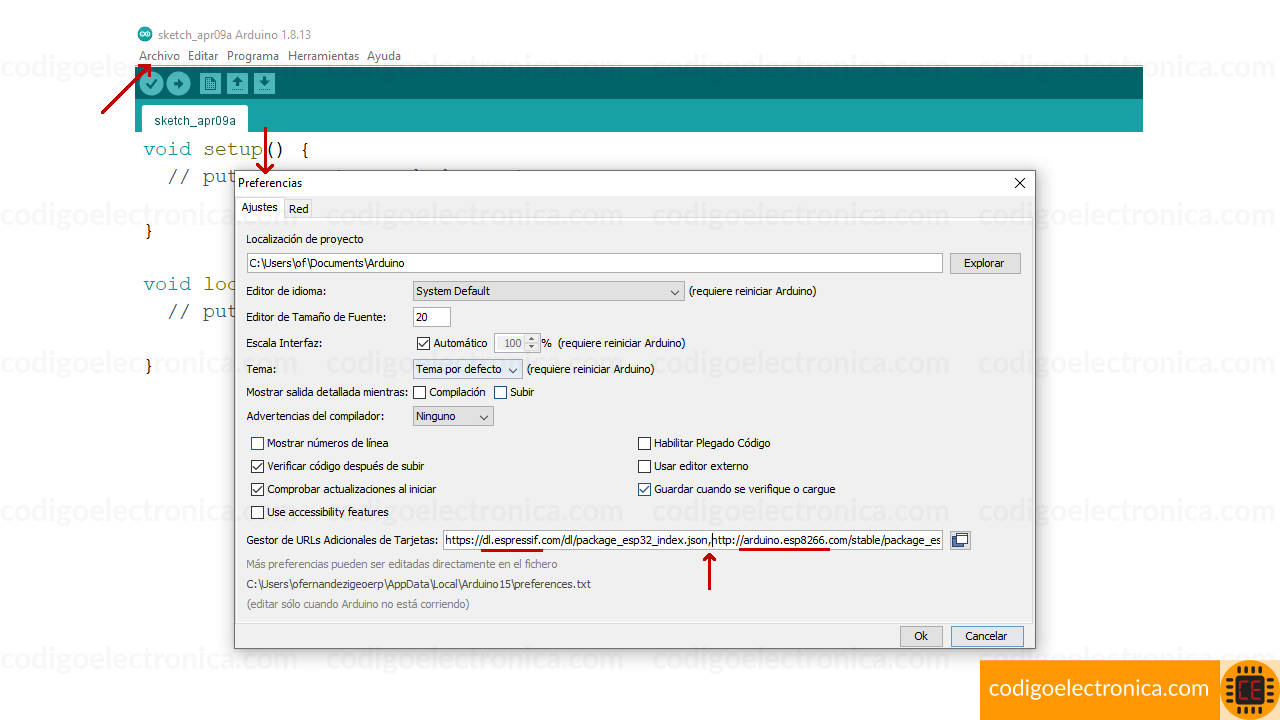Open the Herramientas menu
Screen dimensions: 1280x720
coord(323,56)
